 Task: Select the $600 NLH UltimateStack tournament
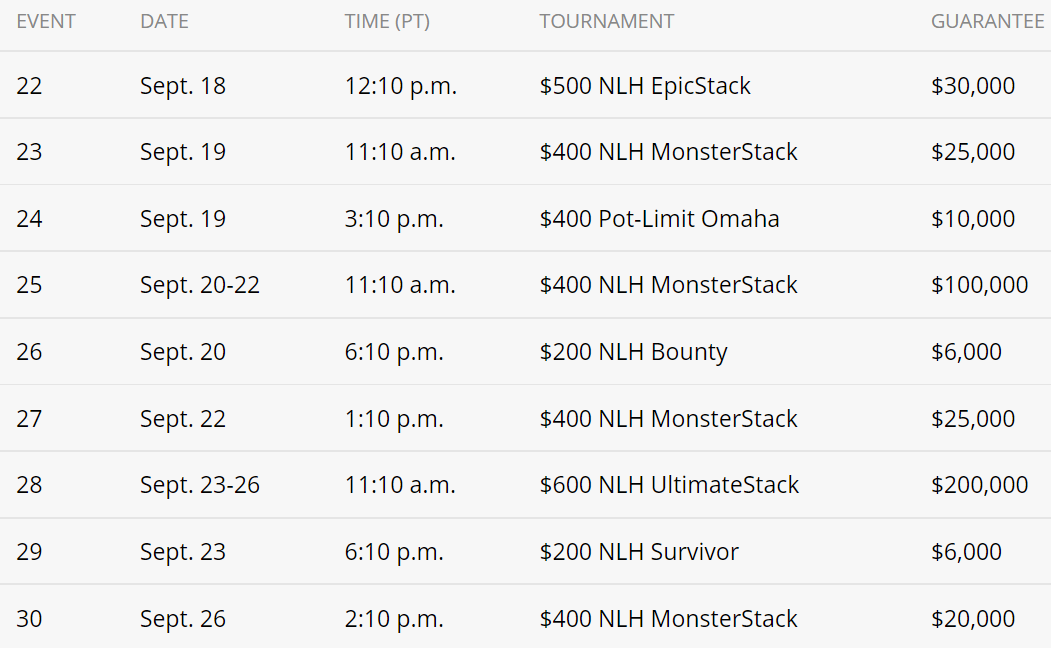(x=669, y=485)
